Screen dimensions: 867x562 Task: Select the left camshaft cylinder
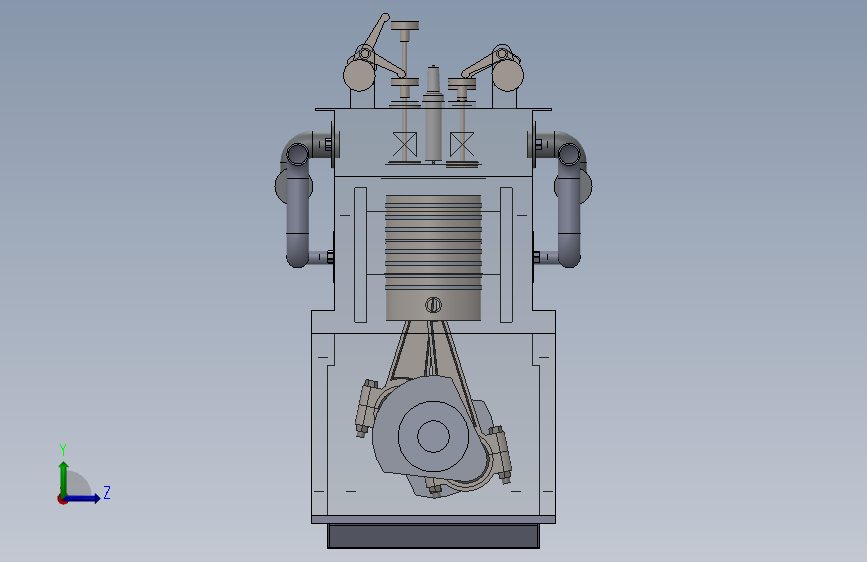[359, 75]
